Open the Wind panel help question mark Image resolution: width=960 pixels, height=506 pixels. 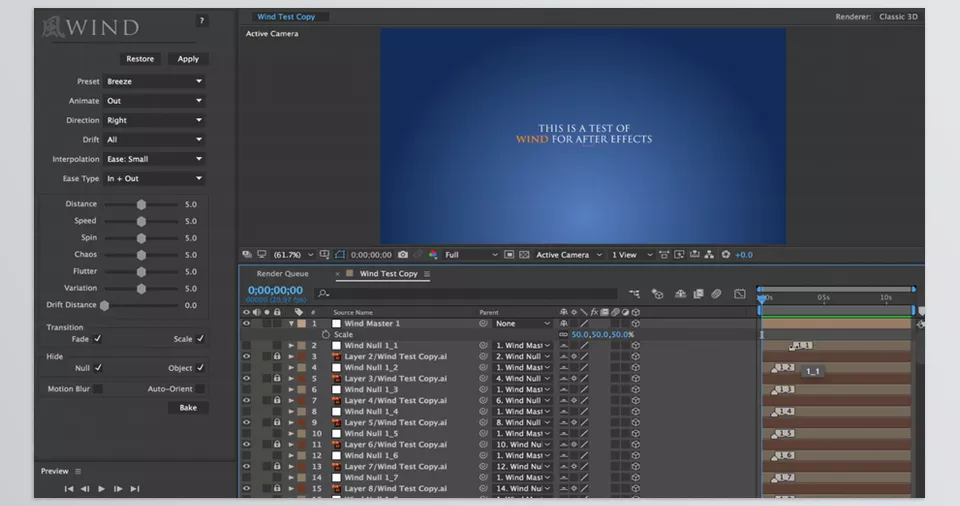(x=201, y=21)
